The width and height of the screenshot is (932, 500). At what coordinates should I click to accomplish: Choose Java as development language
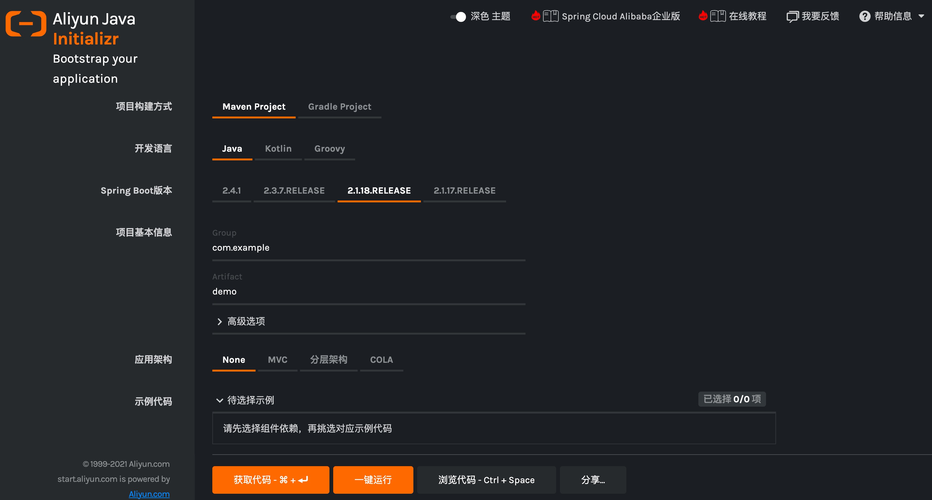point(232,149)
